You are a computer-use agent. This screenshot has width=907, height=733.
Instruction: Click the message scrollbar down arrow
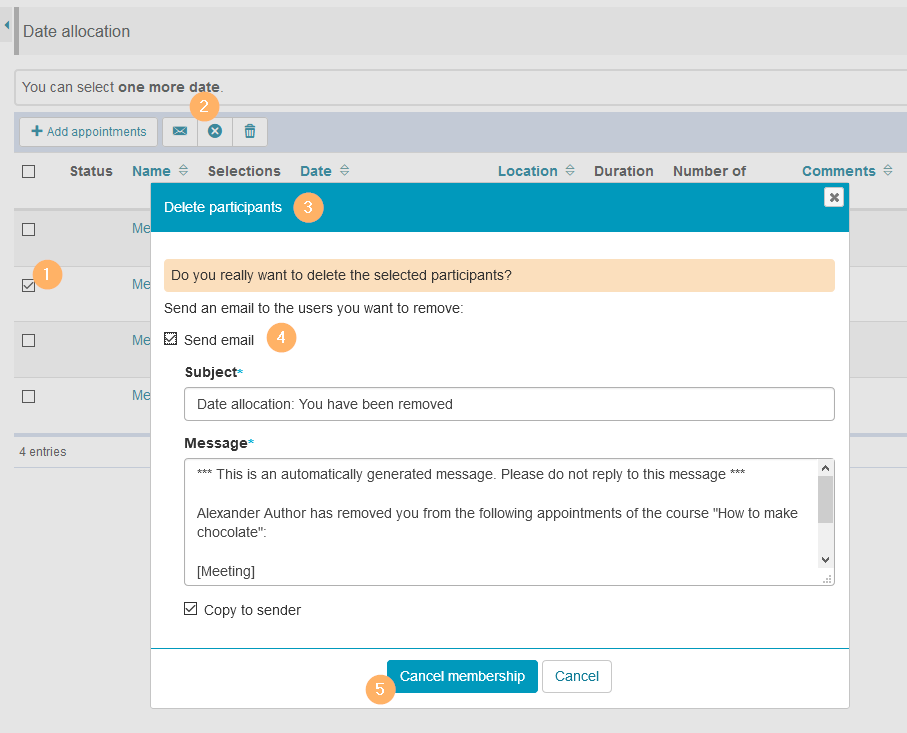point(825,560)
